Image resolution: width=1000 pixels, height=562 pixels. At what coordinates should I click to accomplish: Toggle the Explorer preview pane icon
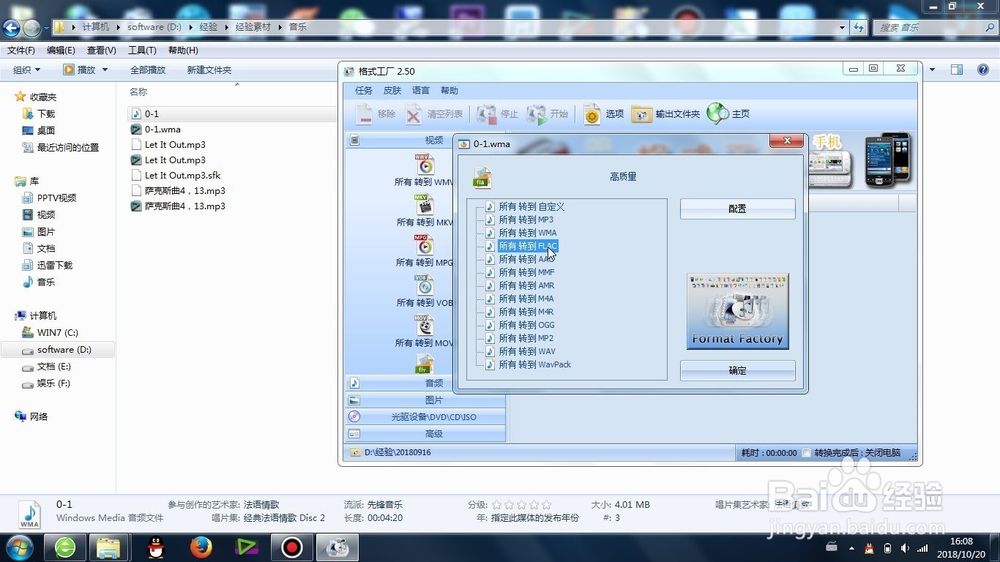[x=957, y=70]
